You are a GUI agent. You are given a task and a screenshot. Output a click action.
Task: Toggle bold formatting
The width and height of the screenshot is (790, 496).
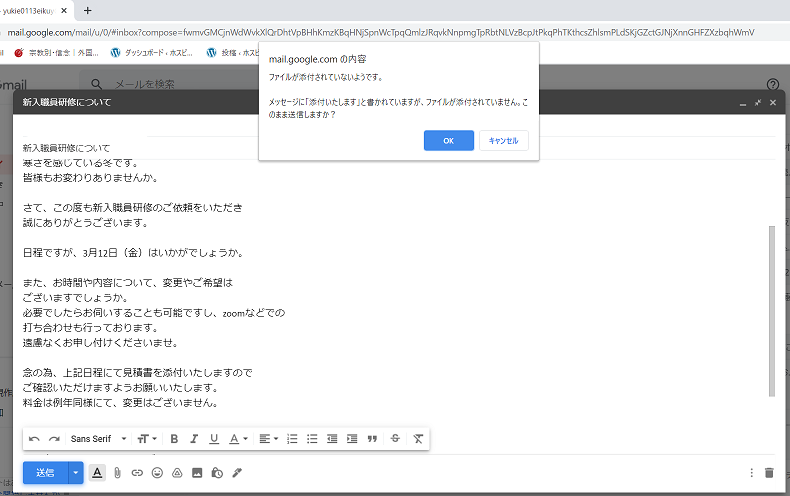click(x=174, y=439)
